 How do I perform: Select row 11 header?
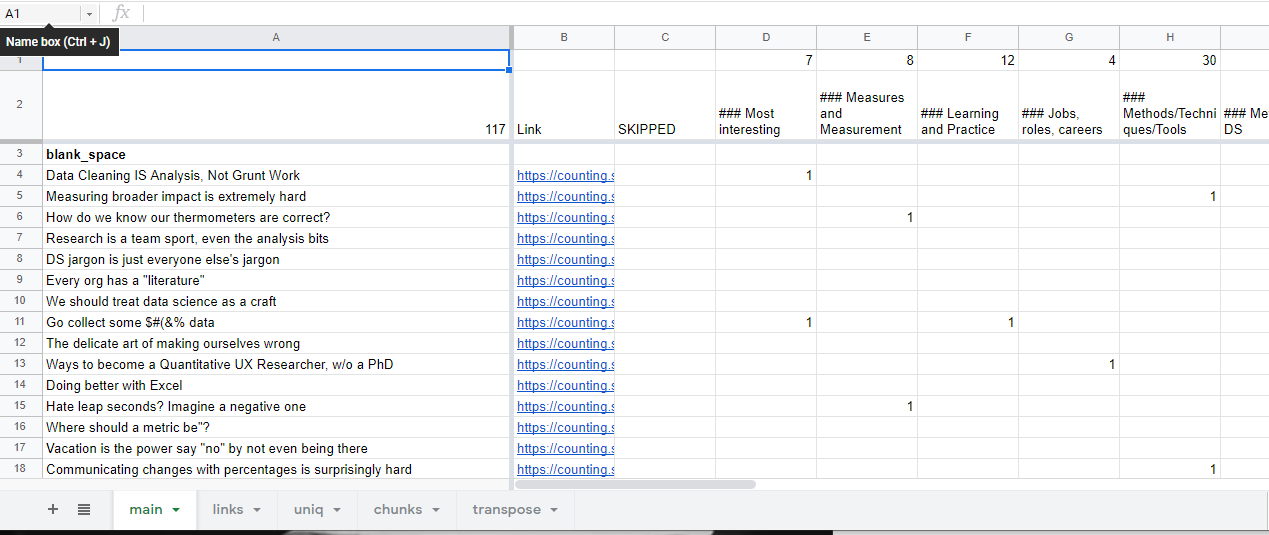click(x=20, y=322)
